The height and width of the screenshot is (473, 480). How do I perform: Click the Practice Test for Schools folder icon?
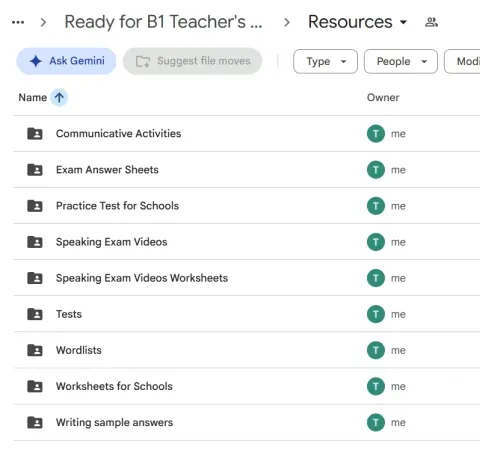point(35,206)
